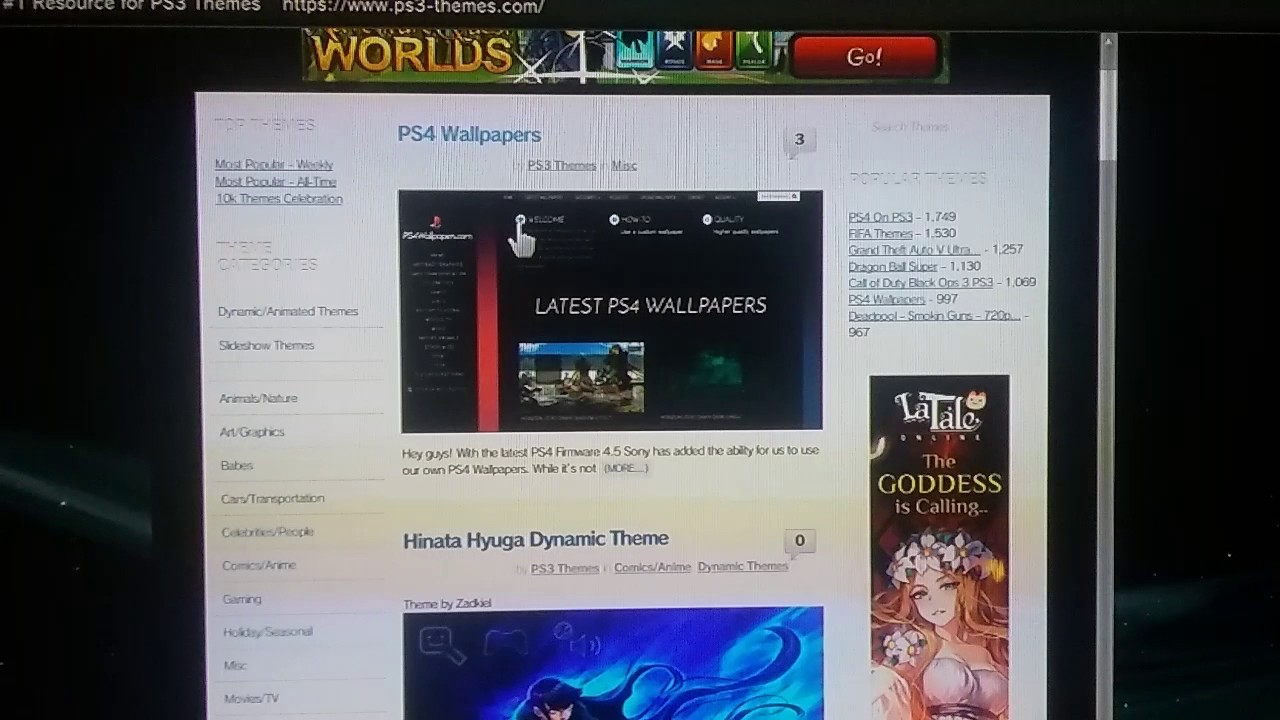Open the PS4 Wallpapers preview image
The width and height of the screenshot is (1280, 720).
[610, 311]
